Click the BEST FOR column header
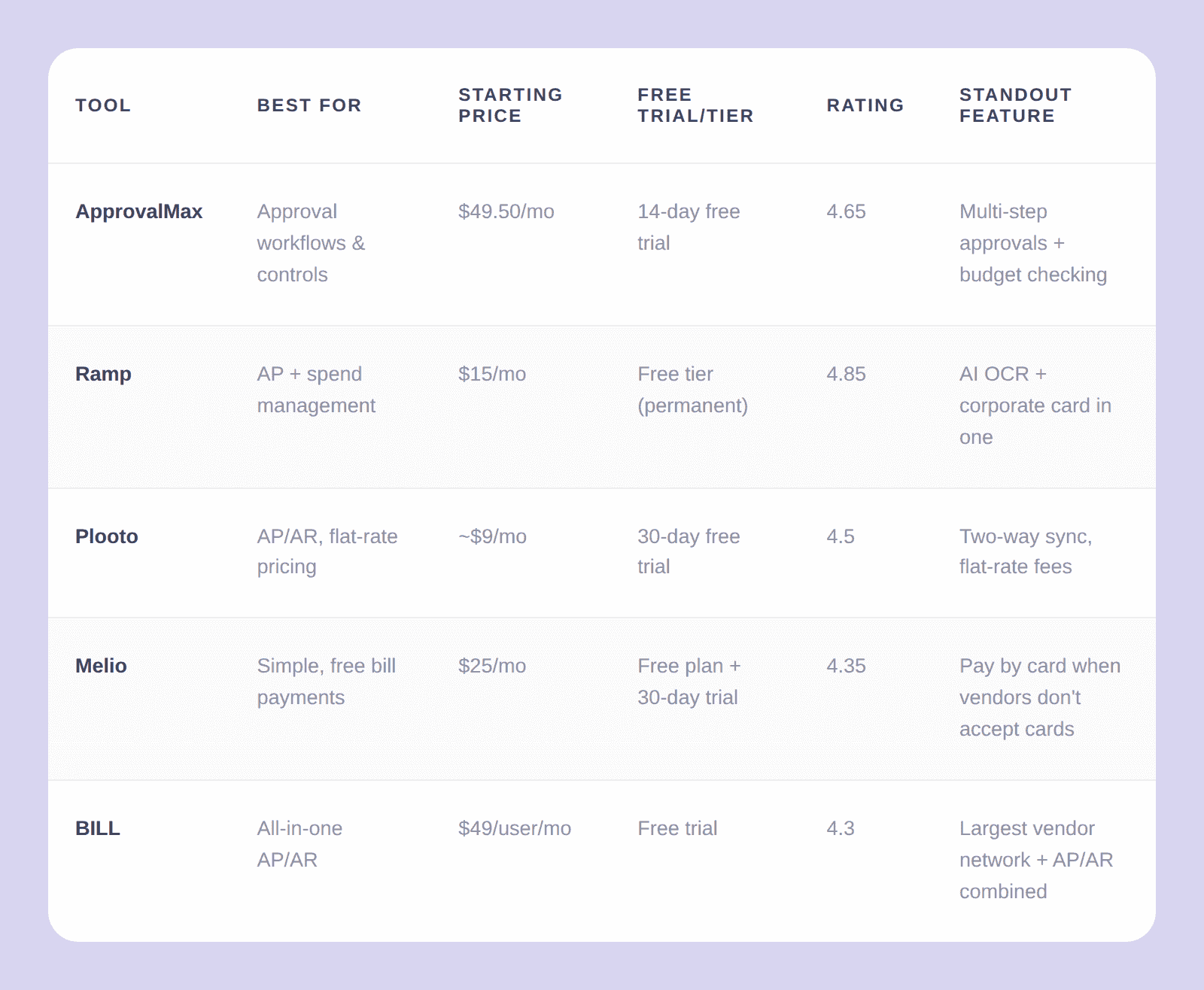The image size is (1204, 990). pos(309,105)
